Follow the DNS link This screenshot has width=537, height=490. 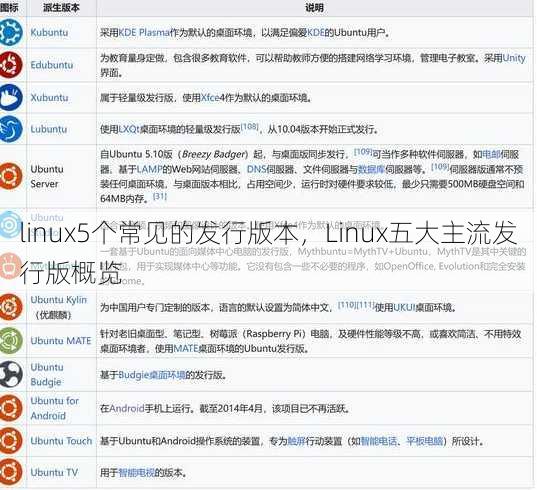coord(257,169)
